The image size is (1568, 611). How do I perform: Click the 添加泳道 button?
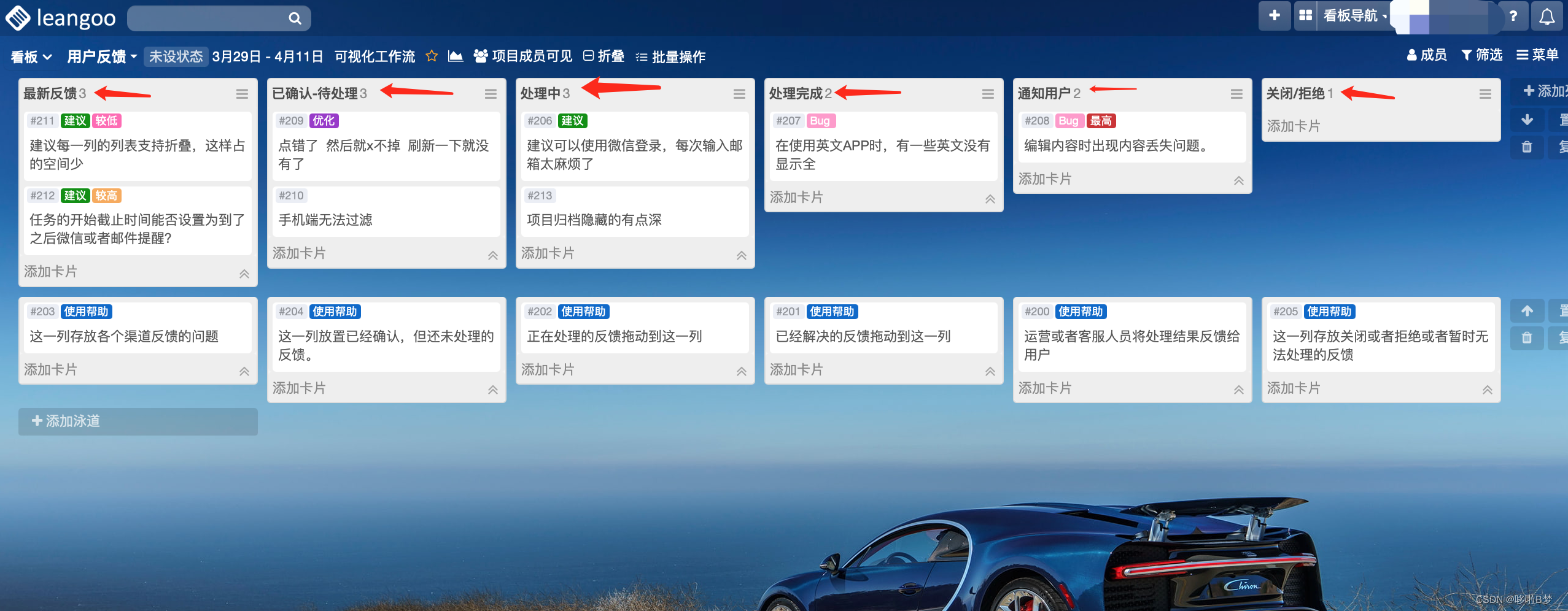point(138,421)
